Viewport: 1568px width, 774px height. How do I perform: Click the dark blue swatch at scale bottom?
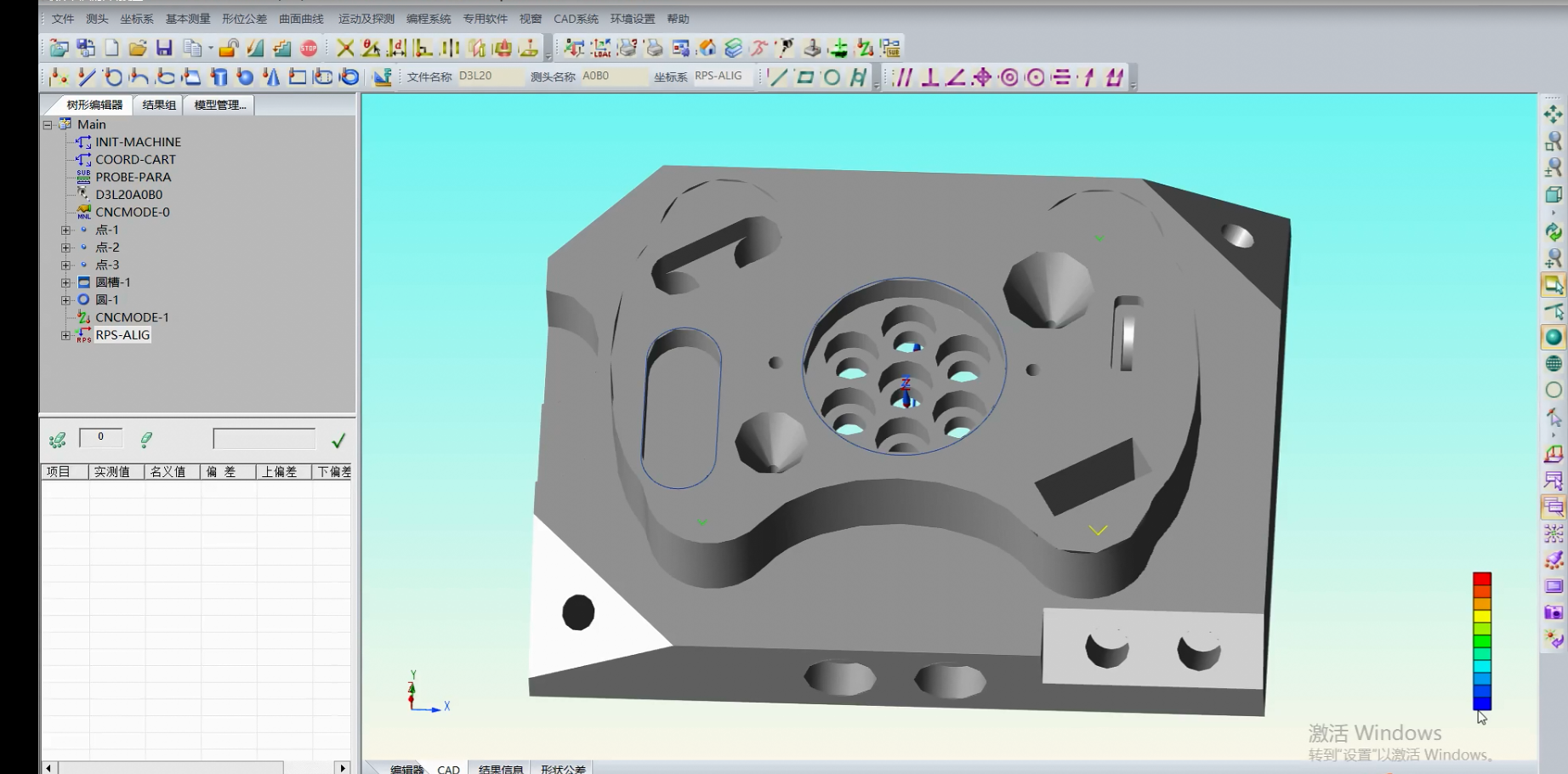1482,703
